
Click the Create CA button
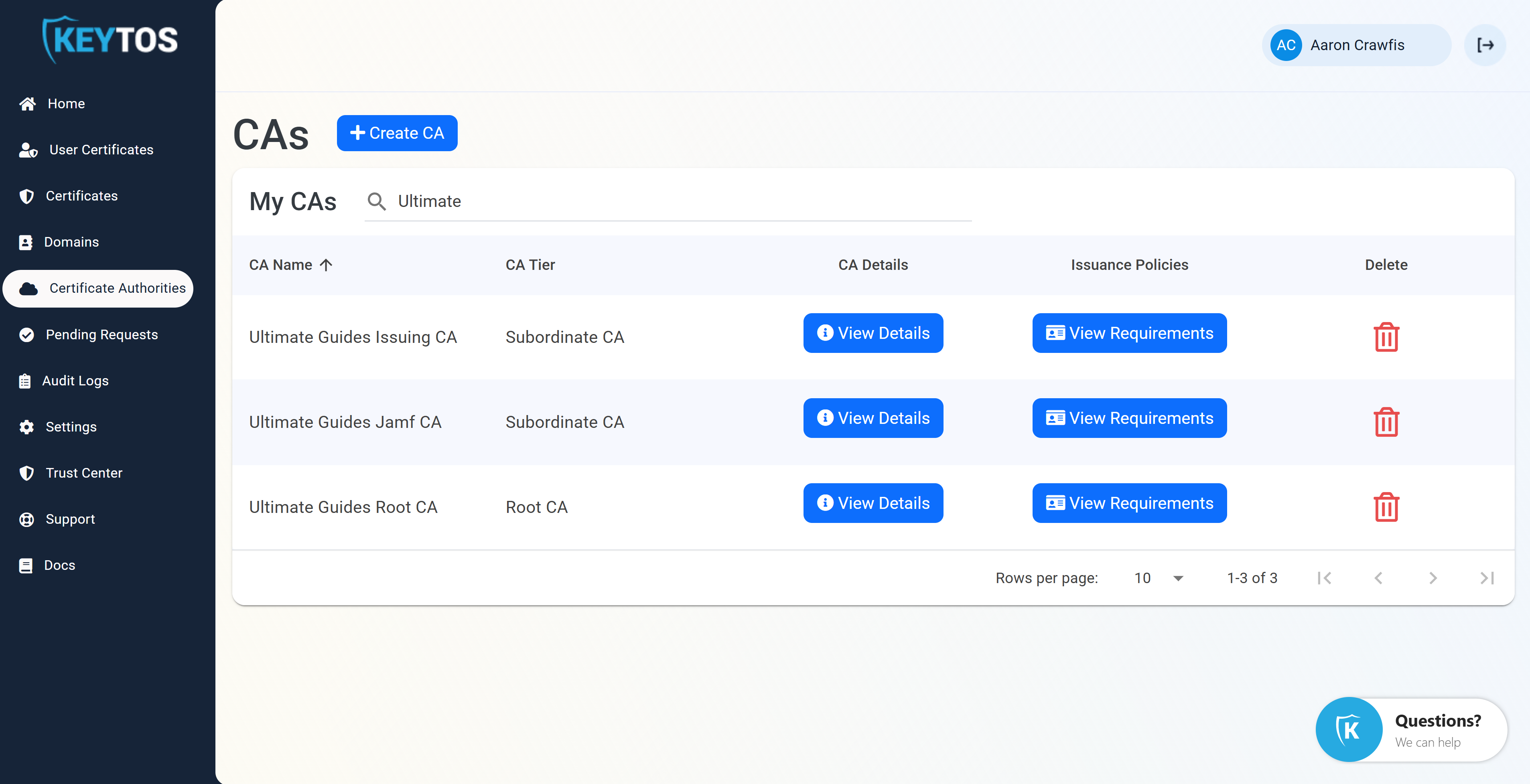pyautogui.click(x=397, y=133)
